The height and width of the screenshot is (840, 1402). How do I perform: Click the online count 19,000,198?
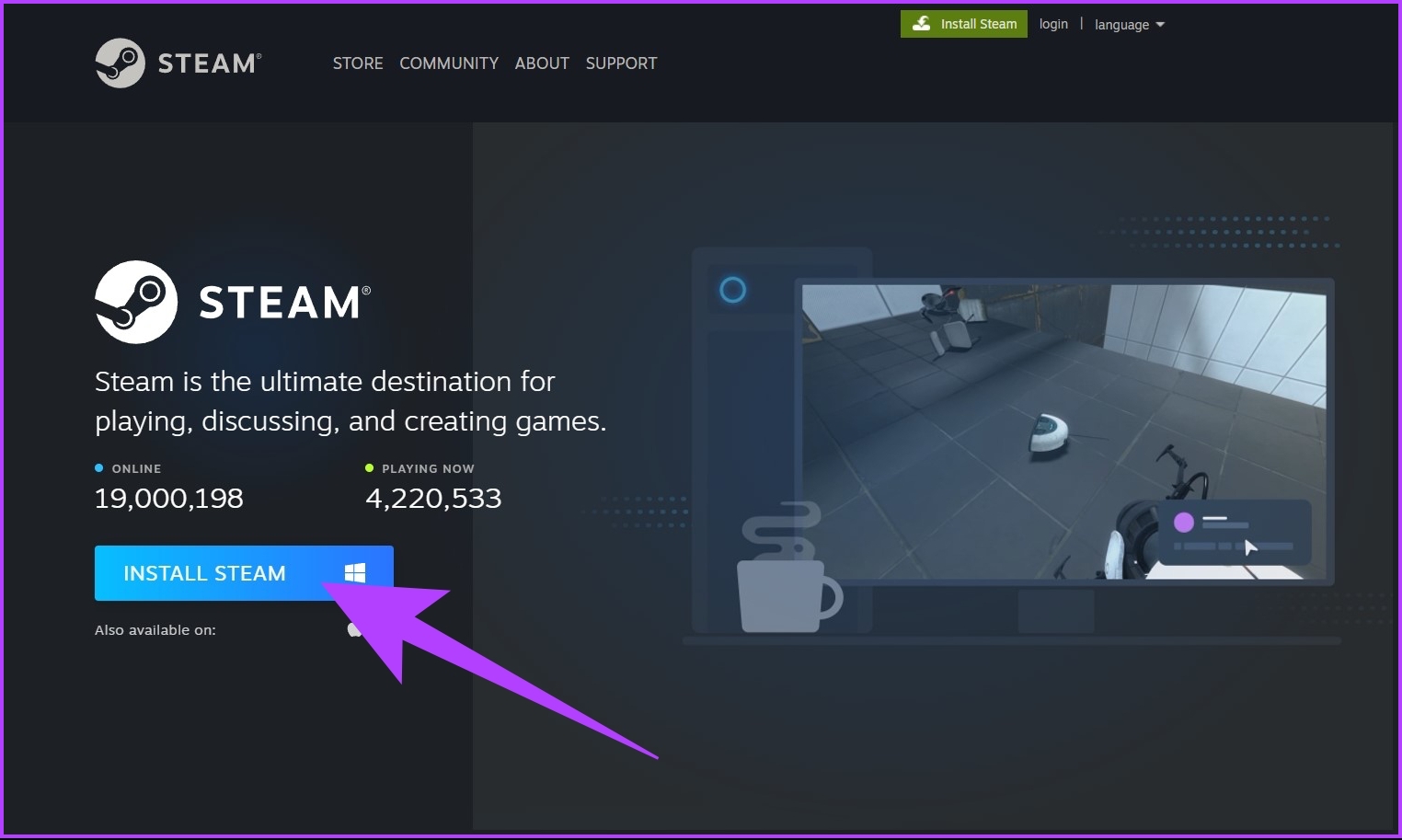tap(169, 498)
